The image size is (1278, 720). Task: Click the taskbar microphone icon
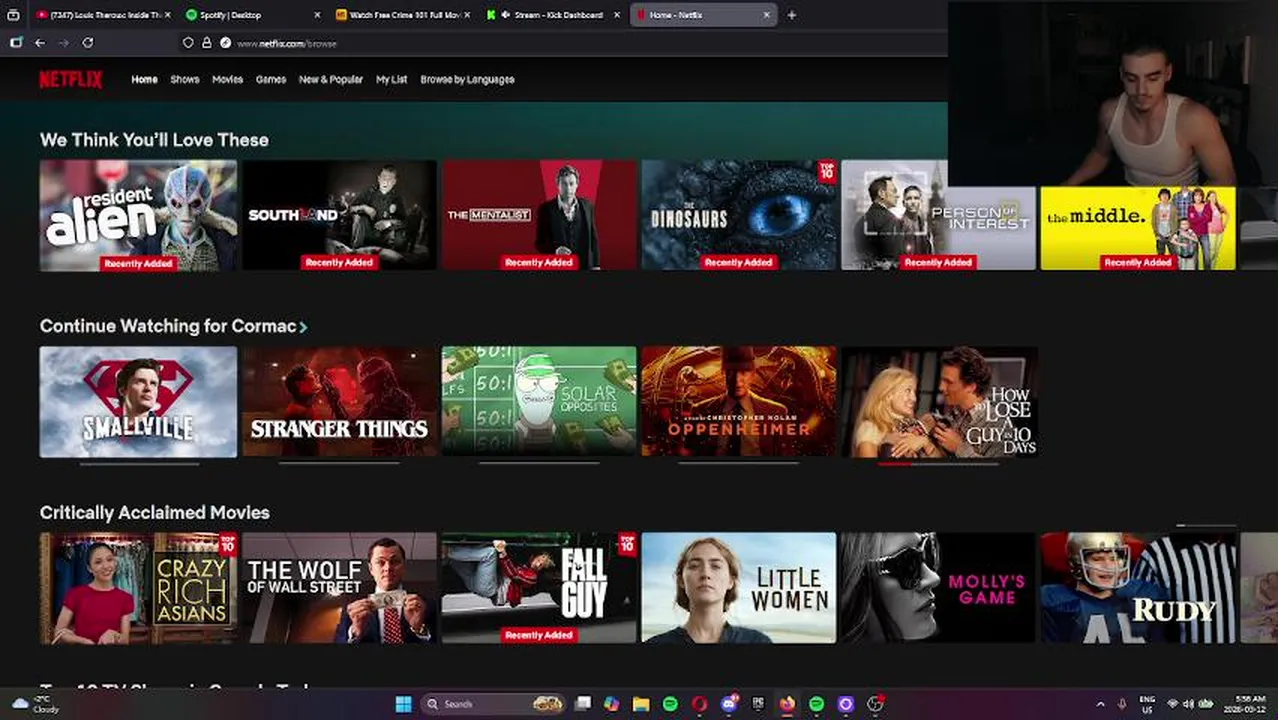click(x=1122, y=704)
